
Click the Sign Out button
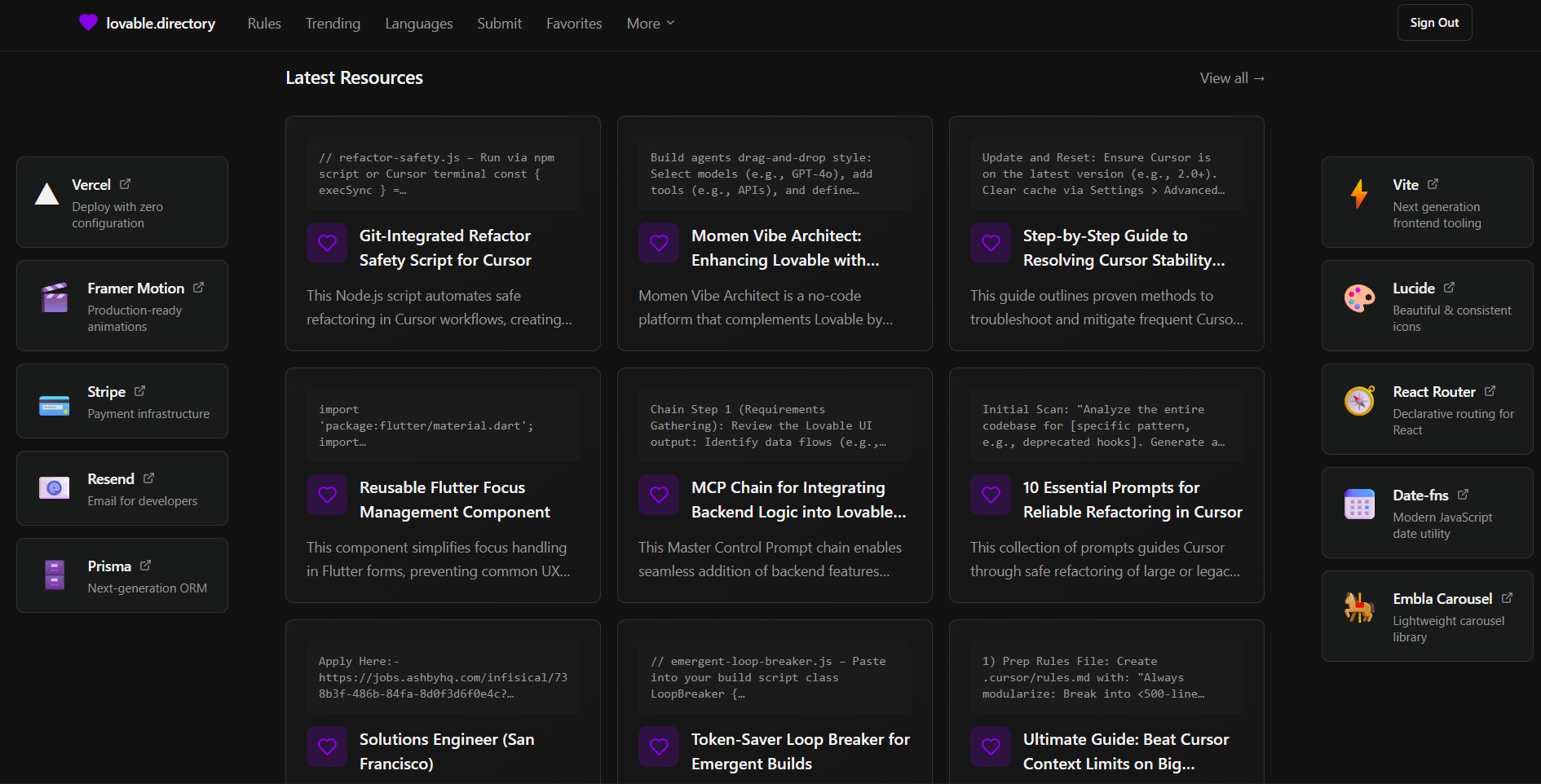pos(1434,23)
